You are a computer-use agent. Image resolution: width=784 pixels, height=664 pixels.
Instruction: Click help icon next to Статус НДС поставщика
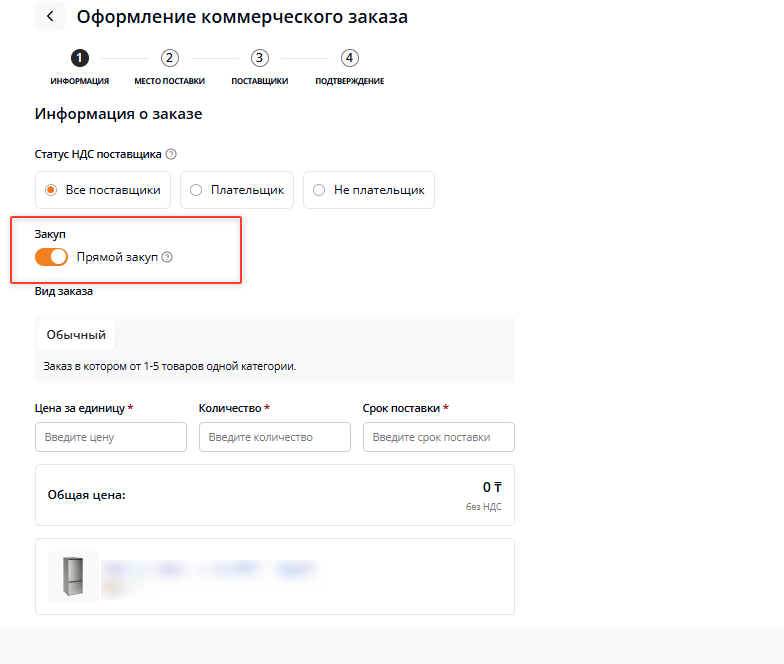click(x=171, y=154)
